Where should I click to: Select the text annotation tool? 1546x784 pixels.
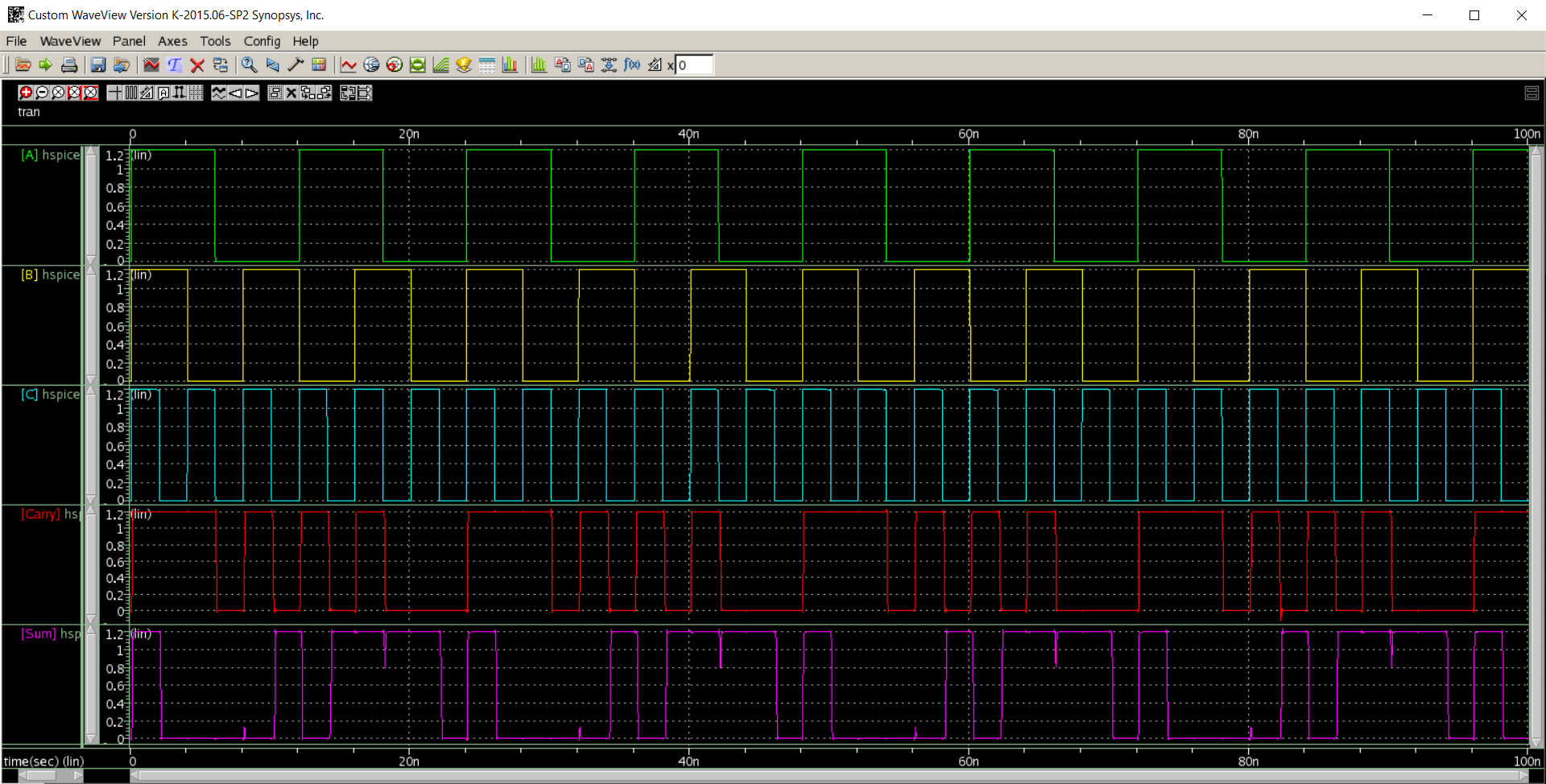[175, 65]
